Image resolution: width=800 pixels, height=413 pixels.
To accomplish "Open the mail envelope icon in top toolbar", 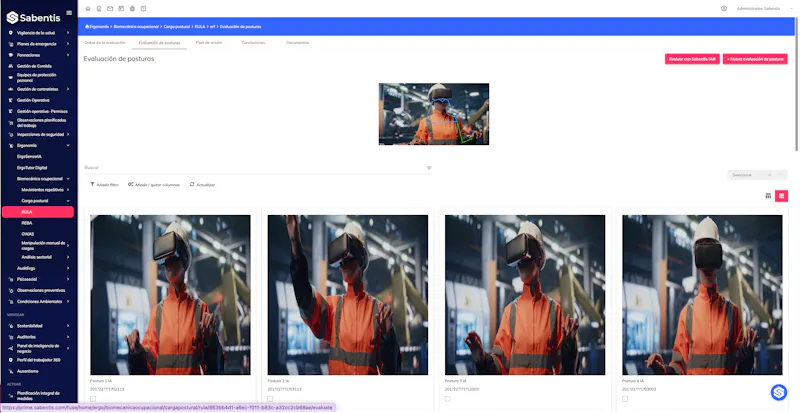I will click(x=110, y=9).
